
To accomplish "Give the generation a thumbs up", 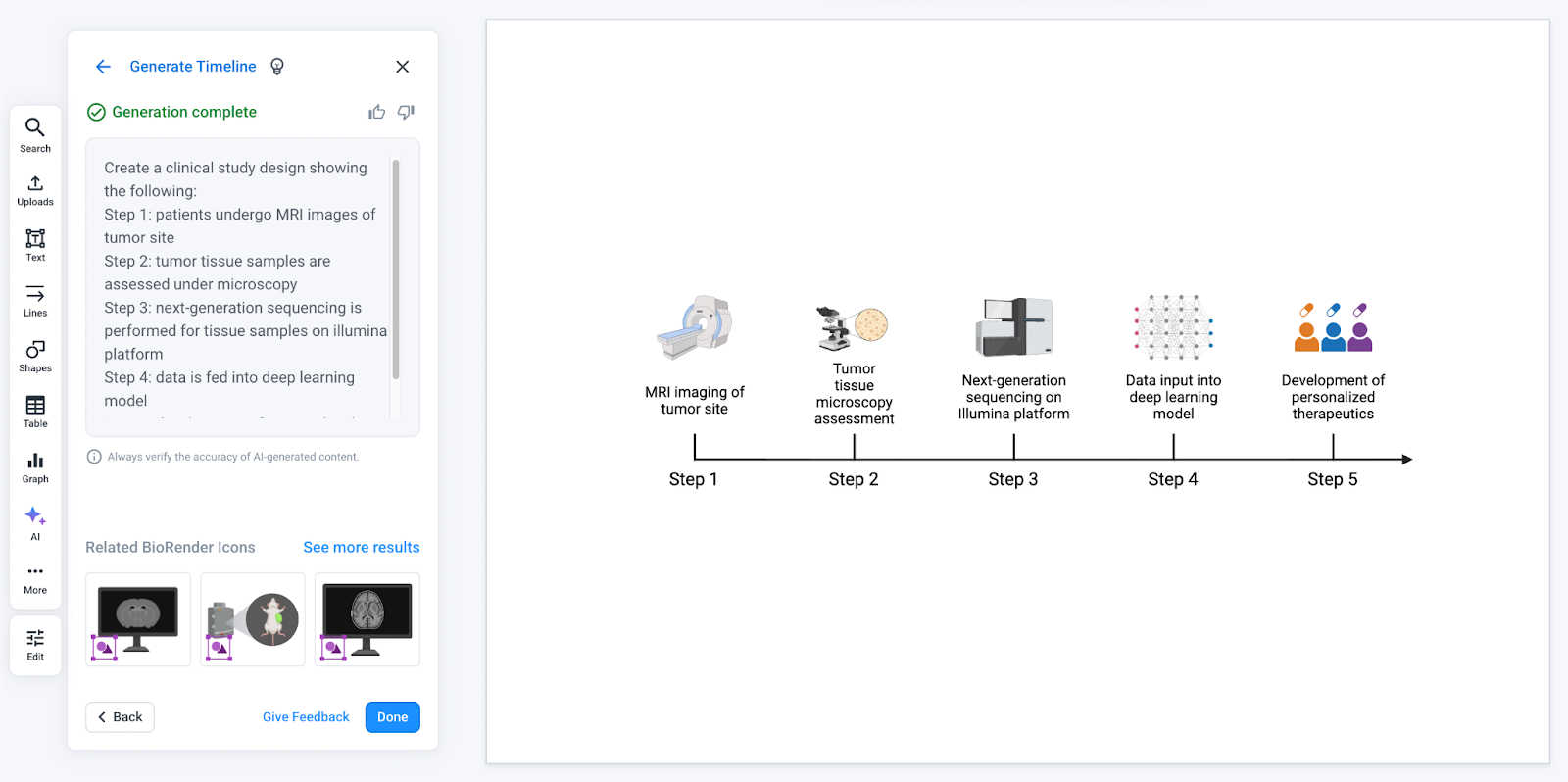I will (377, 112).
